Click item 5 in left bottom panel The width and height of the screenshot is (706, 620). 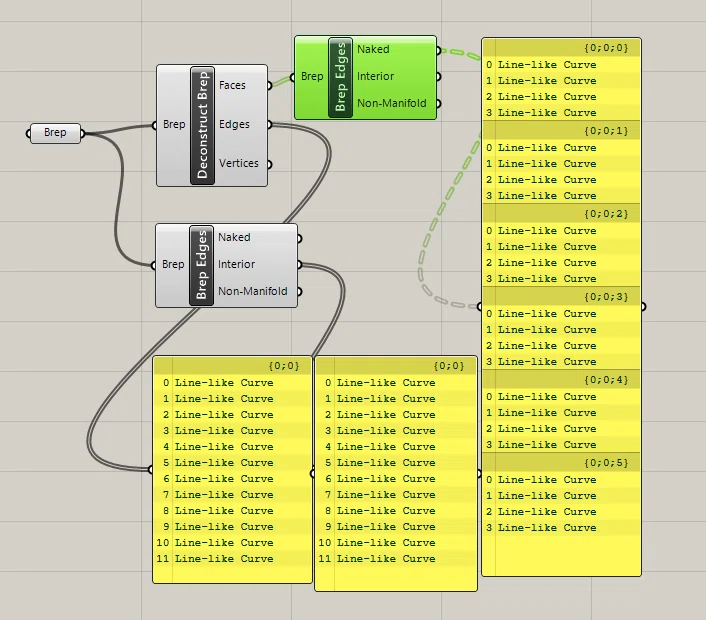click(233, 463)
